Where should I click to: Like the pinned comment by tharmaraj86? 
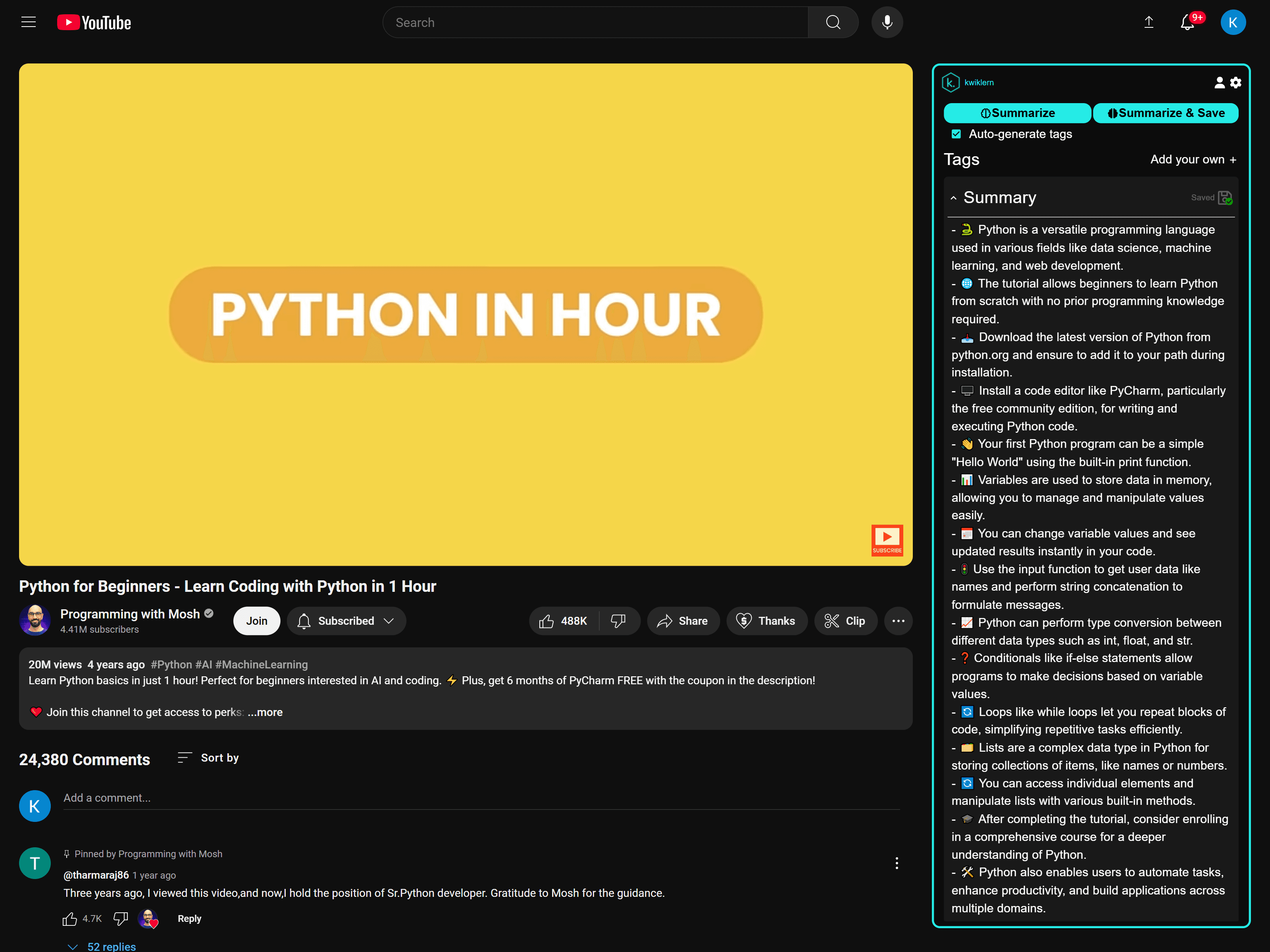tap(70, 919)
